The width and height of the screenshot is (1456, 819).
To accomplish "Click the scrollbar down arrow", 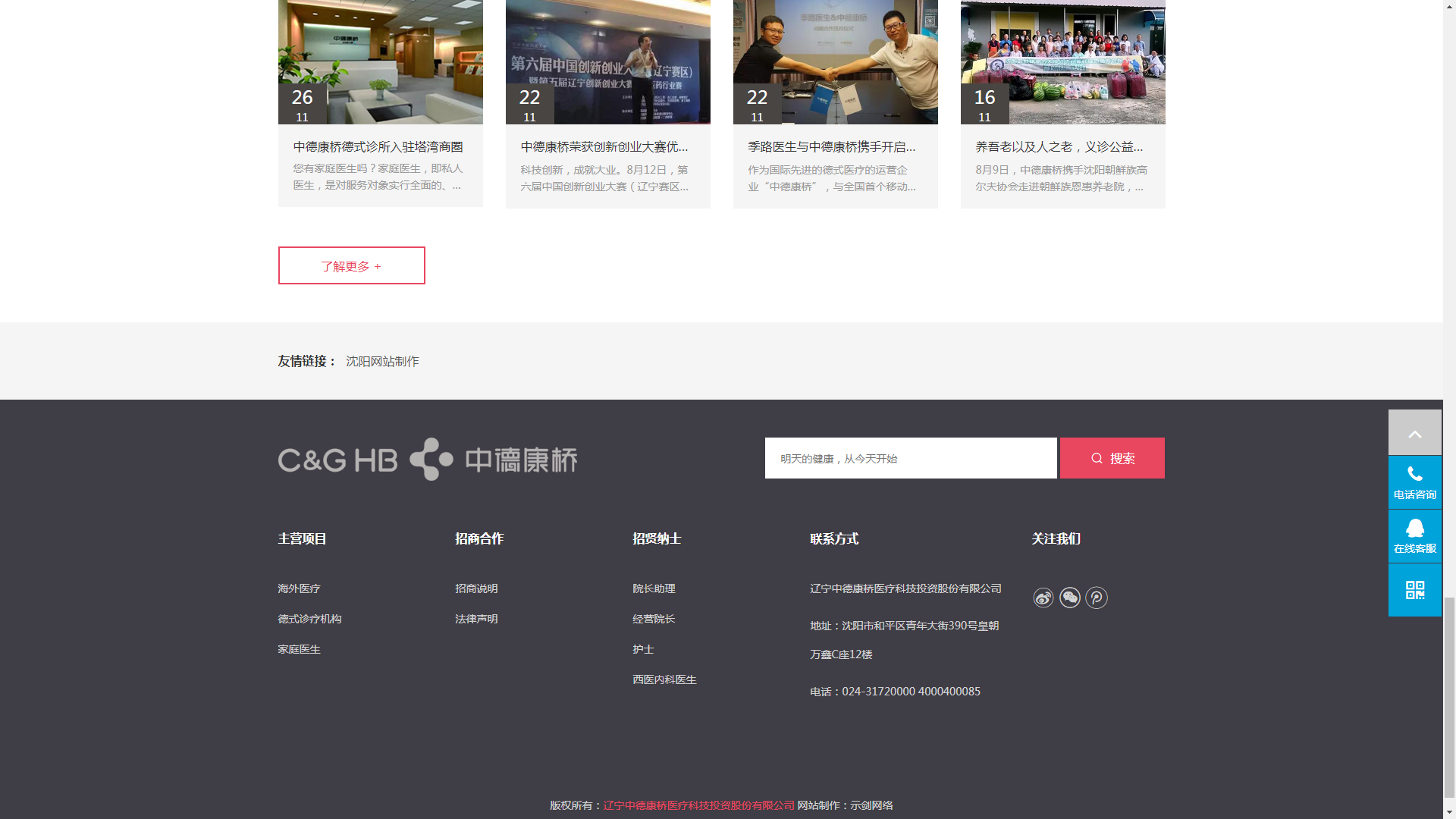I will [1449, 812].
